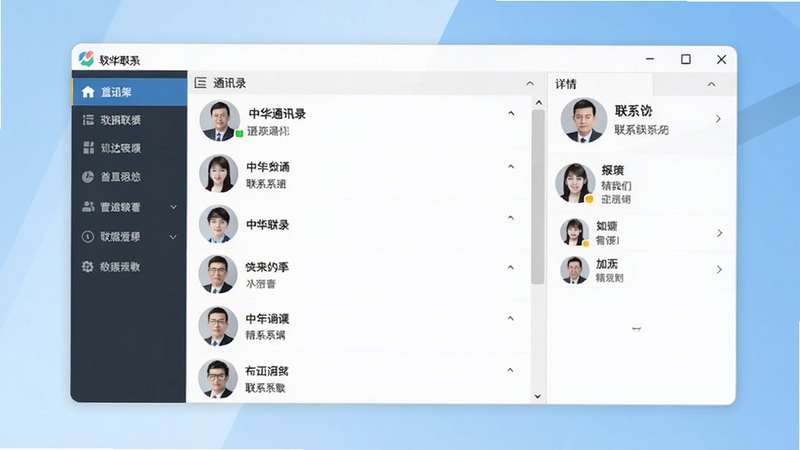Click the contact list scrollbar thumb

pyautogui.click(x=538, y=197)
